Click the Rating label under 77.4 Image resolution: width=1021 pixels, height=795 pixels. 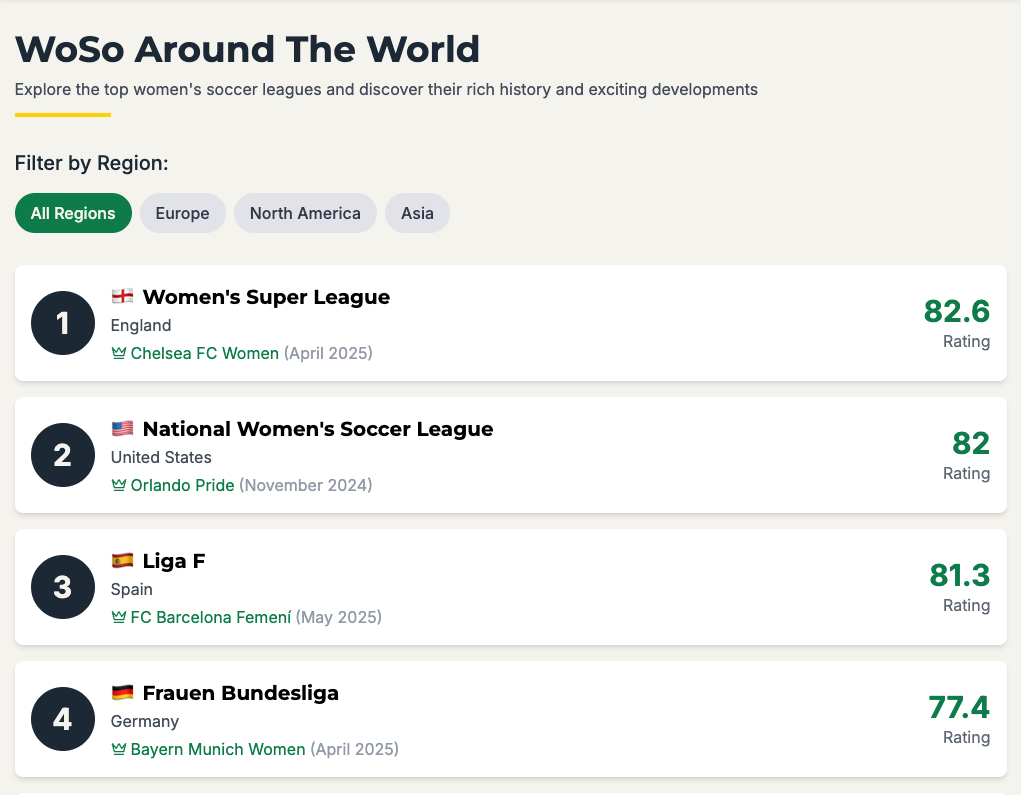(966, 738)
